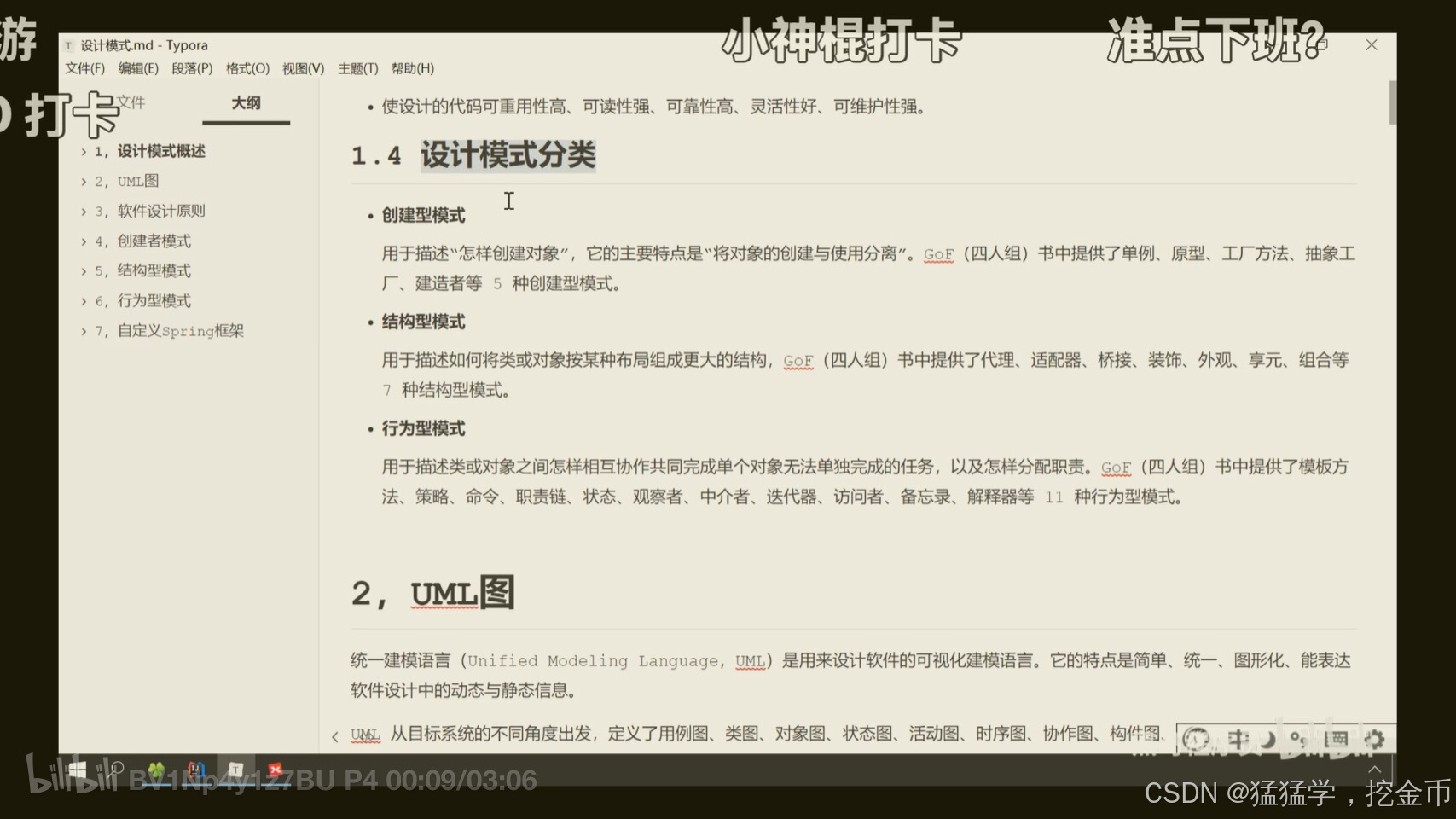Expand the 自定义Spring框架 outline chevron
The height and width of the screenshot is (819, 1456).
pyautogui.click(x=84, y=331)
